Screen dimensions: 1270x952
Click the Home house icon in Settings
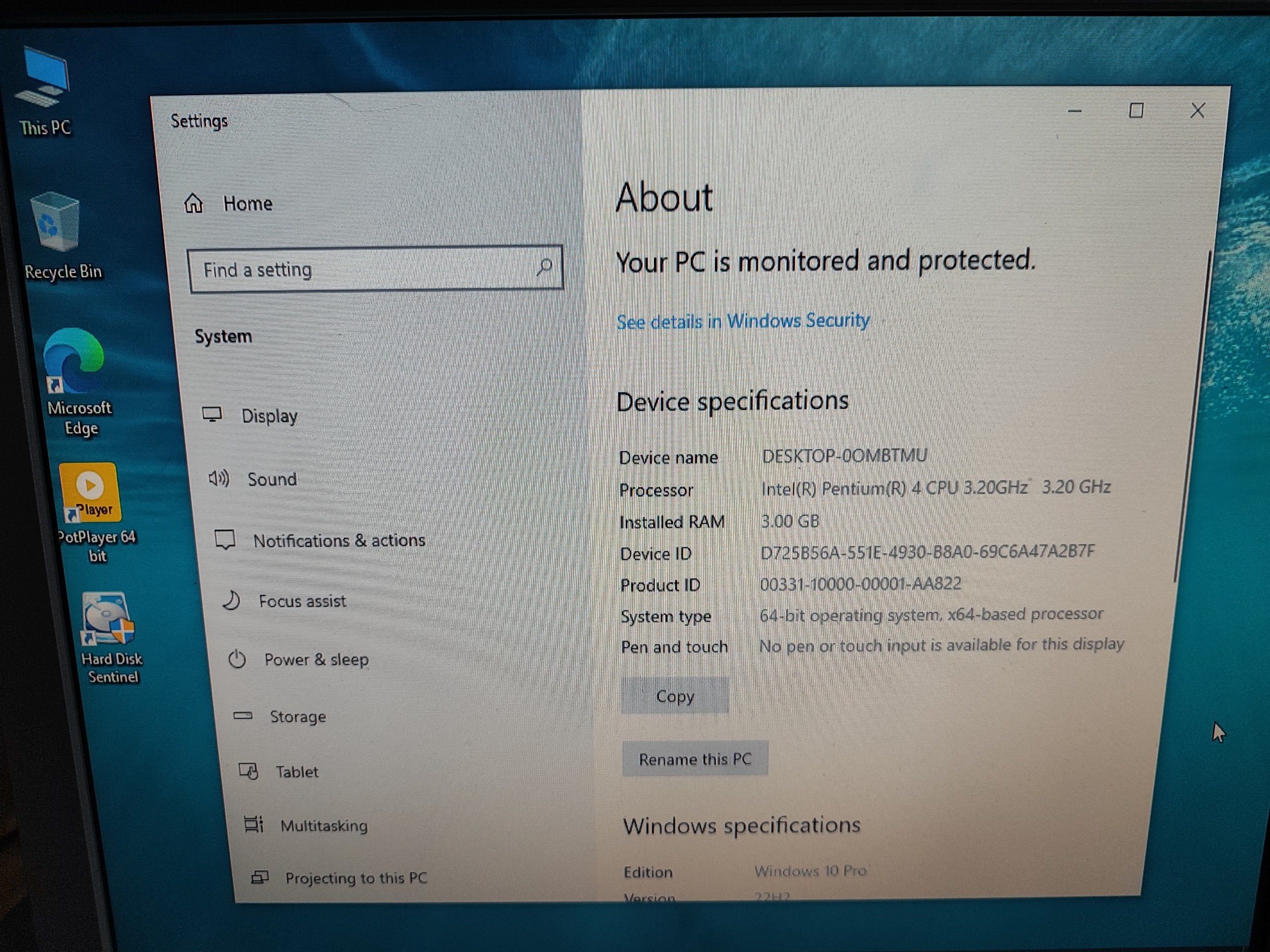[193, 203]
